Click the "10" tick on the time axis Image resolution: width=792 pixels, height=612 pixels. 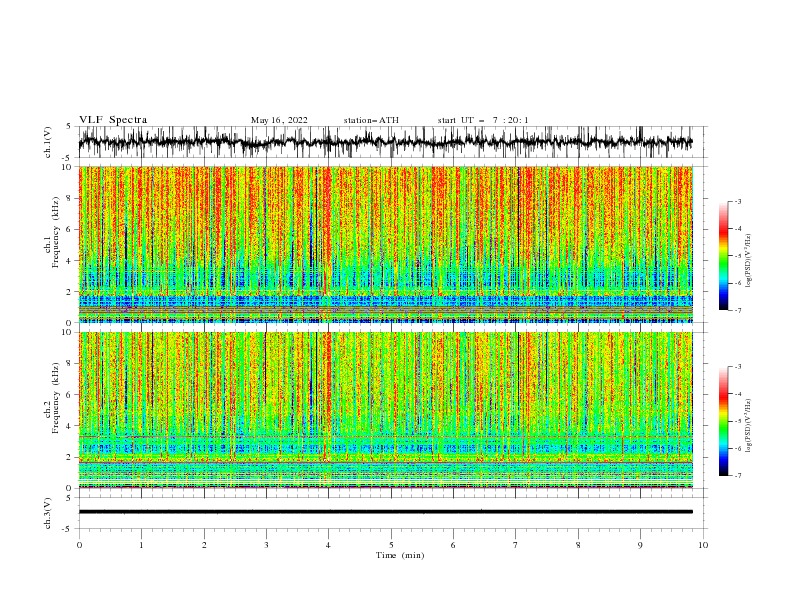pos(703,545)
